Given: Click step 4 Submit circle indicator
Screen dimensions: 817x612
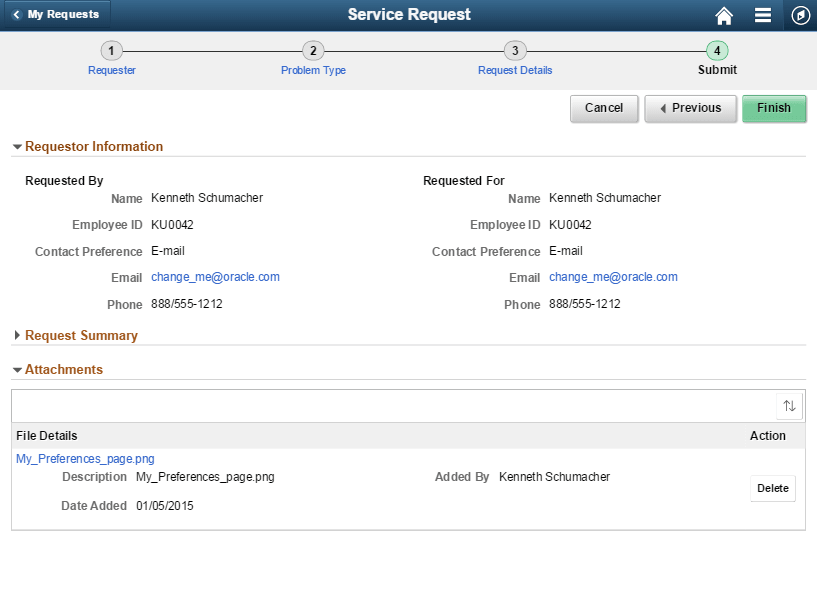Looking at the screenshot, I should 717,50.
